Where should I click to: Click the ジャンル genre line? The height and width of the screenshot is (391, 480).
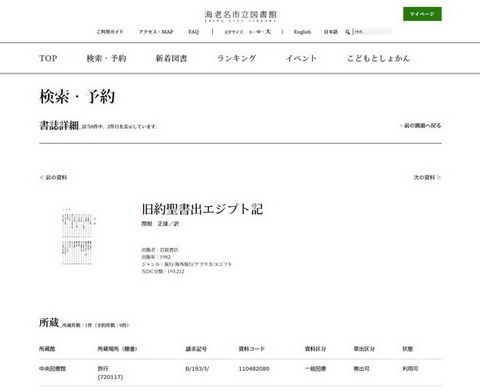187,264
